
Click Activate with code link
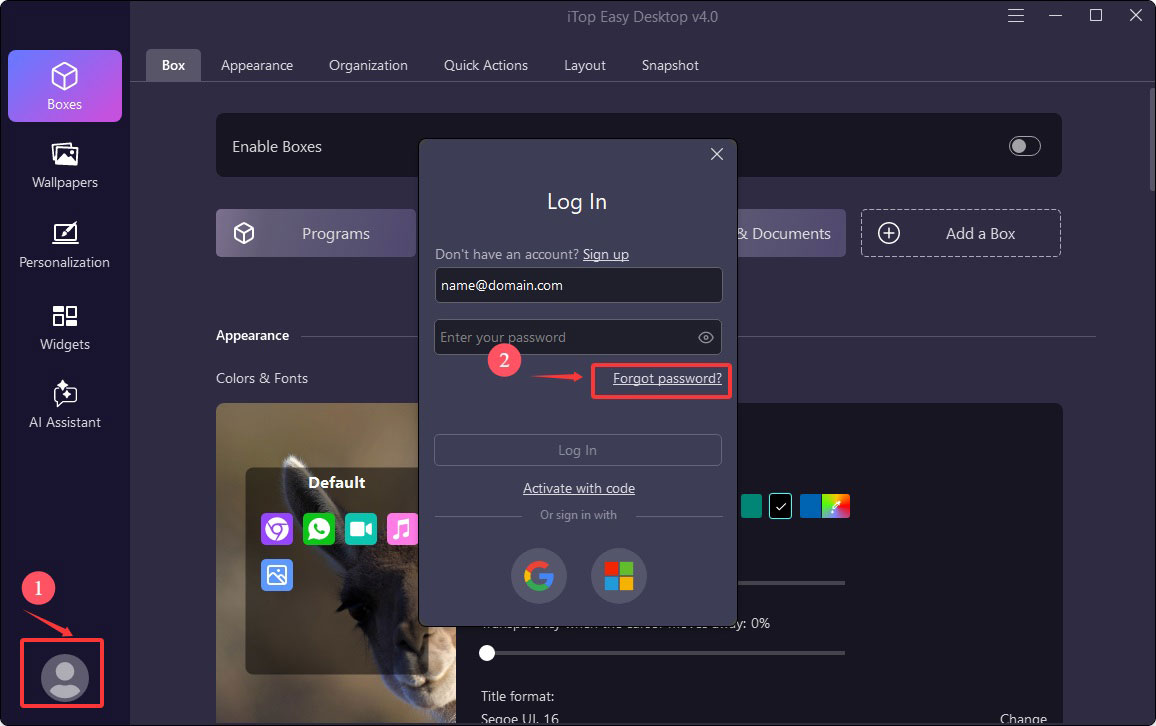579,489
